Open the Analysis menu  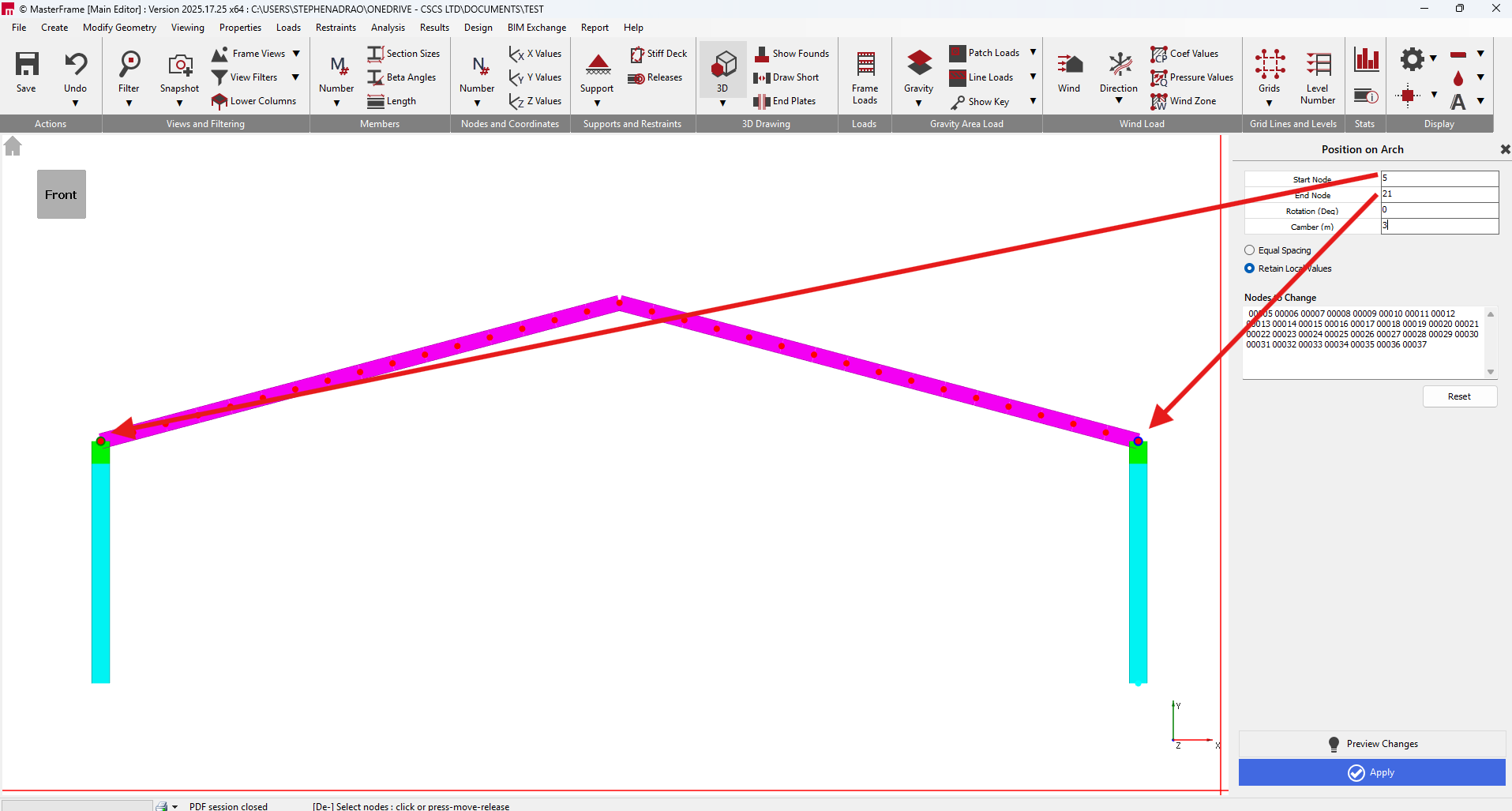pyautogui.click(x=388, y=28)
